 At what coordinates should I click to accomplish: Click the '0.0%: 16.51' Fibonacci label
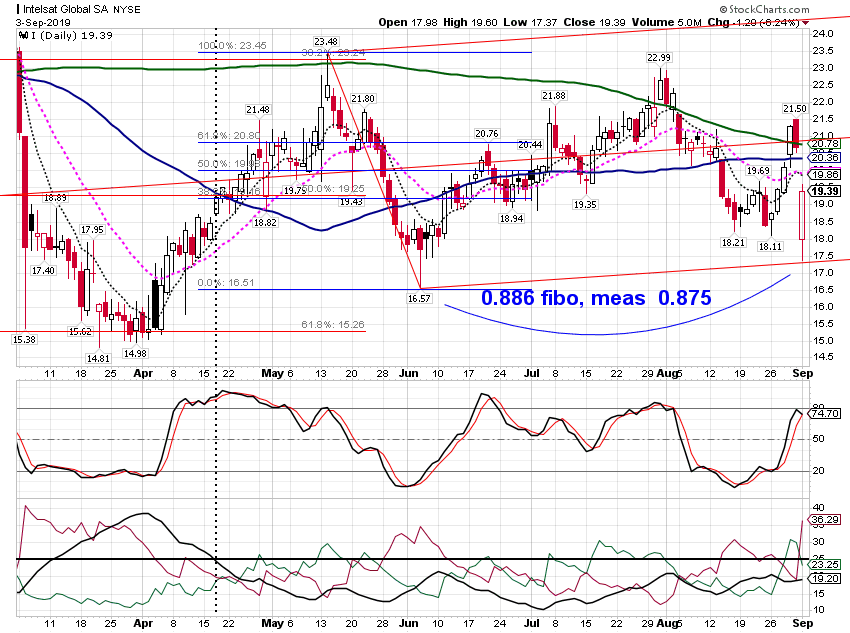[x=226, y=282]
